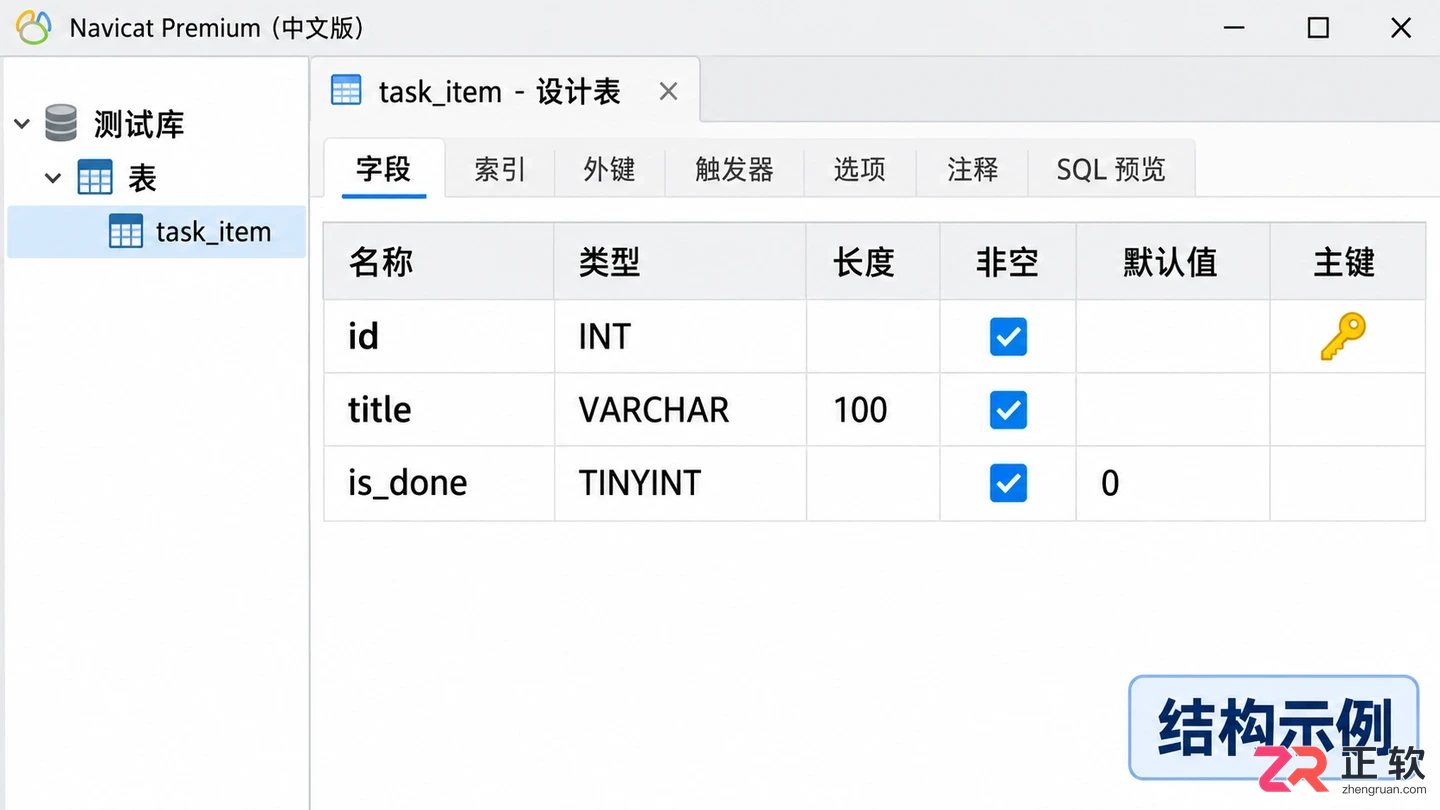The width and height of the screenshot is (1440, 810).
Task: Collapse the 表 tree node
Action: click(53, 179)
